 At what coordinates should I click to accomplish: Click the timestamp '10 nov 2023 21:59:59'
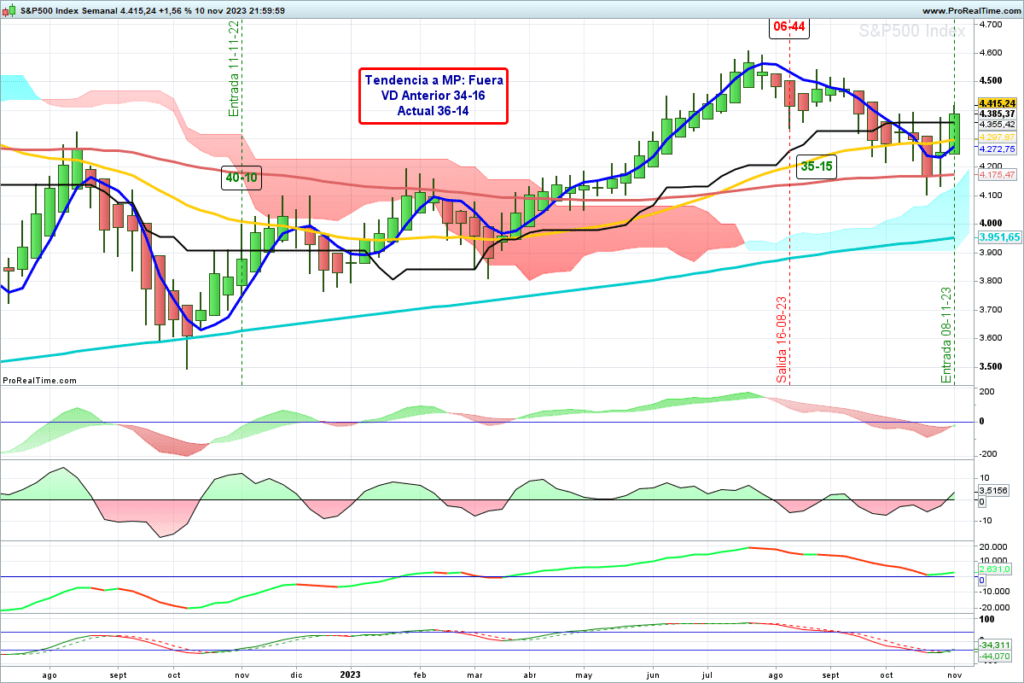coord(242,10)
